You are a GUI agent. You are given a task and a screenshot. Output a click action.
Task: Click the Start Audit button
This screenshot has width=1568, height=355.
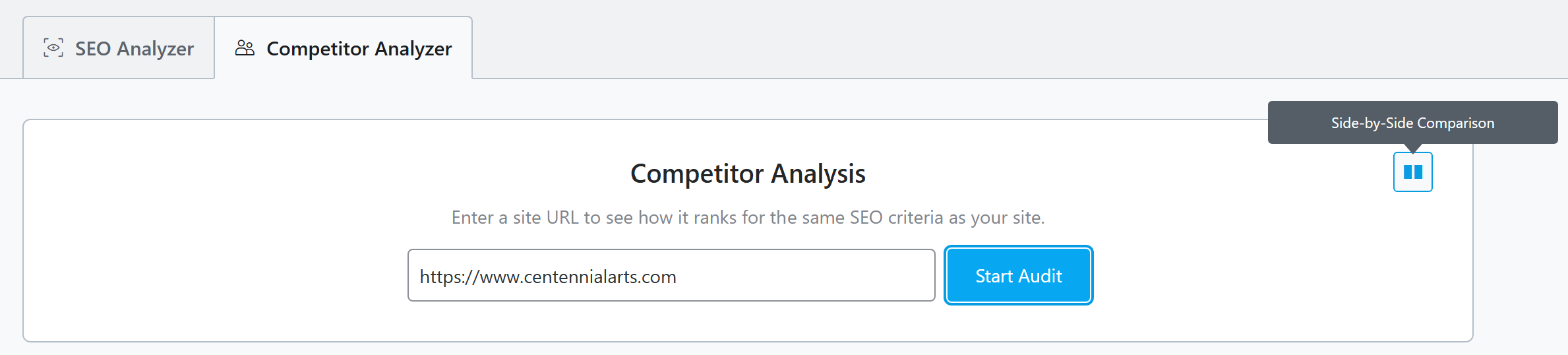1019,275
